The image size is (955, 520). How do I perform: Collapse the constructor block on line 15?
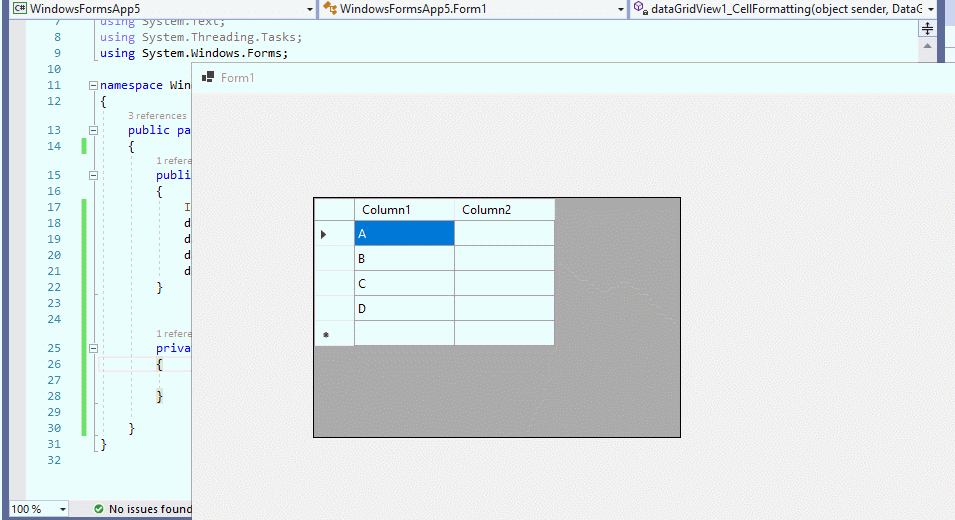[93, 175]
